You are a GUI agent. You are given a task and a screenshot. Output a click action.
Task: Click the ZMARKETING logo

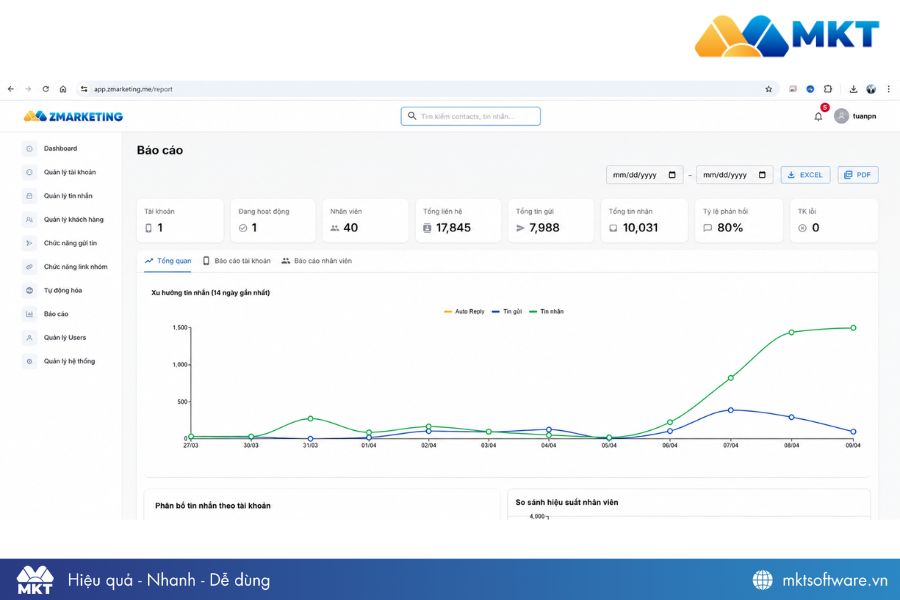pos(73,117)
